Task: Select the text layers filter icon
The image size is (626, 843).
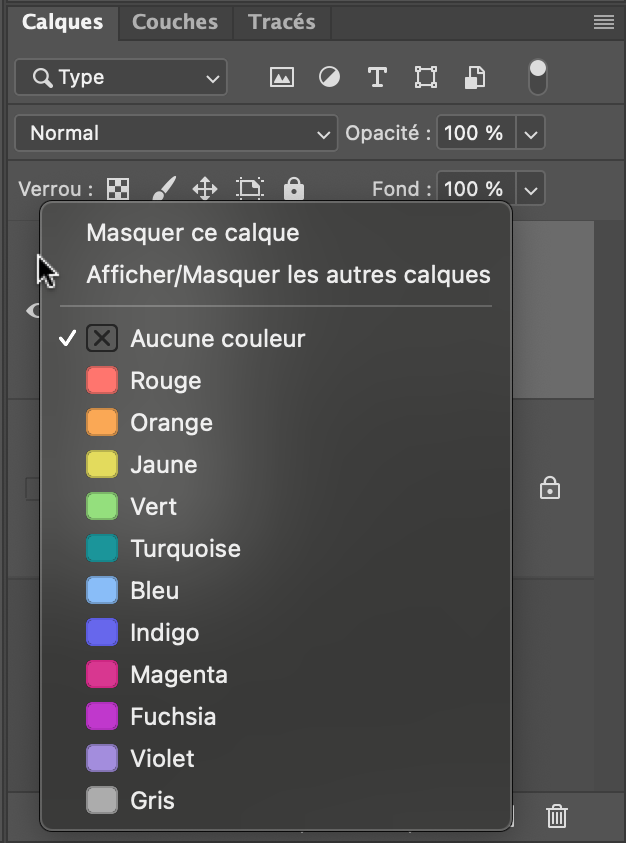Action: pyautogui.click(x=377, y=77)
